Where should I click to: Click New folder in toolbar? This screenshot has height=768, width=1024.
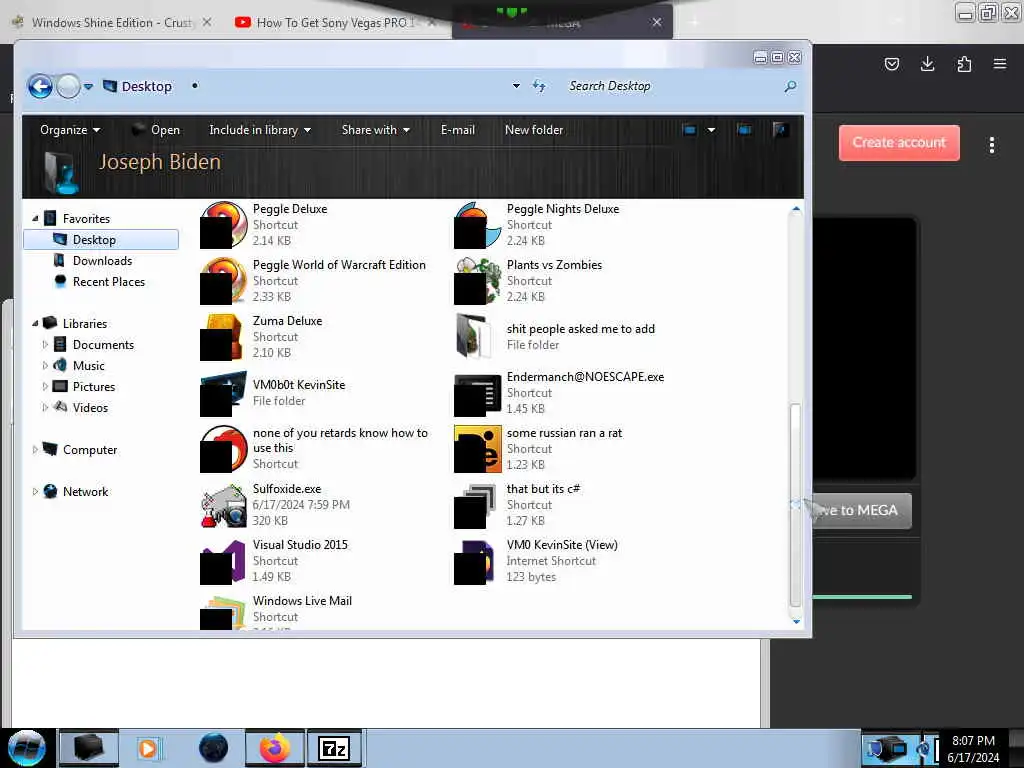tap(534, 130)
